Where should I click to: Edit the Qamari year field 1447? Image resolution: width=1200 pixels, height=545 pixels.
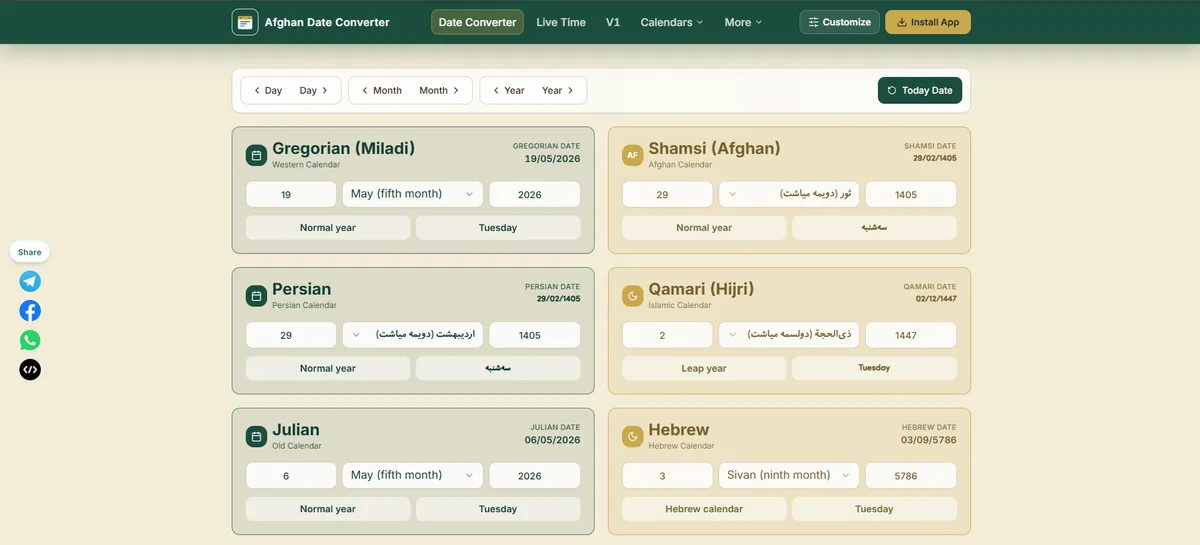point(911,335)
